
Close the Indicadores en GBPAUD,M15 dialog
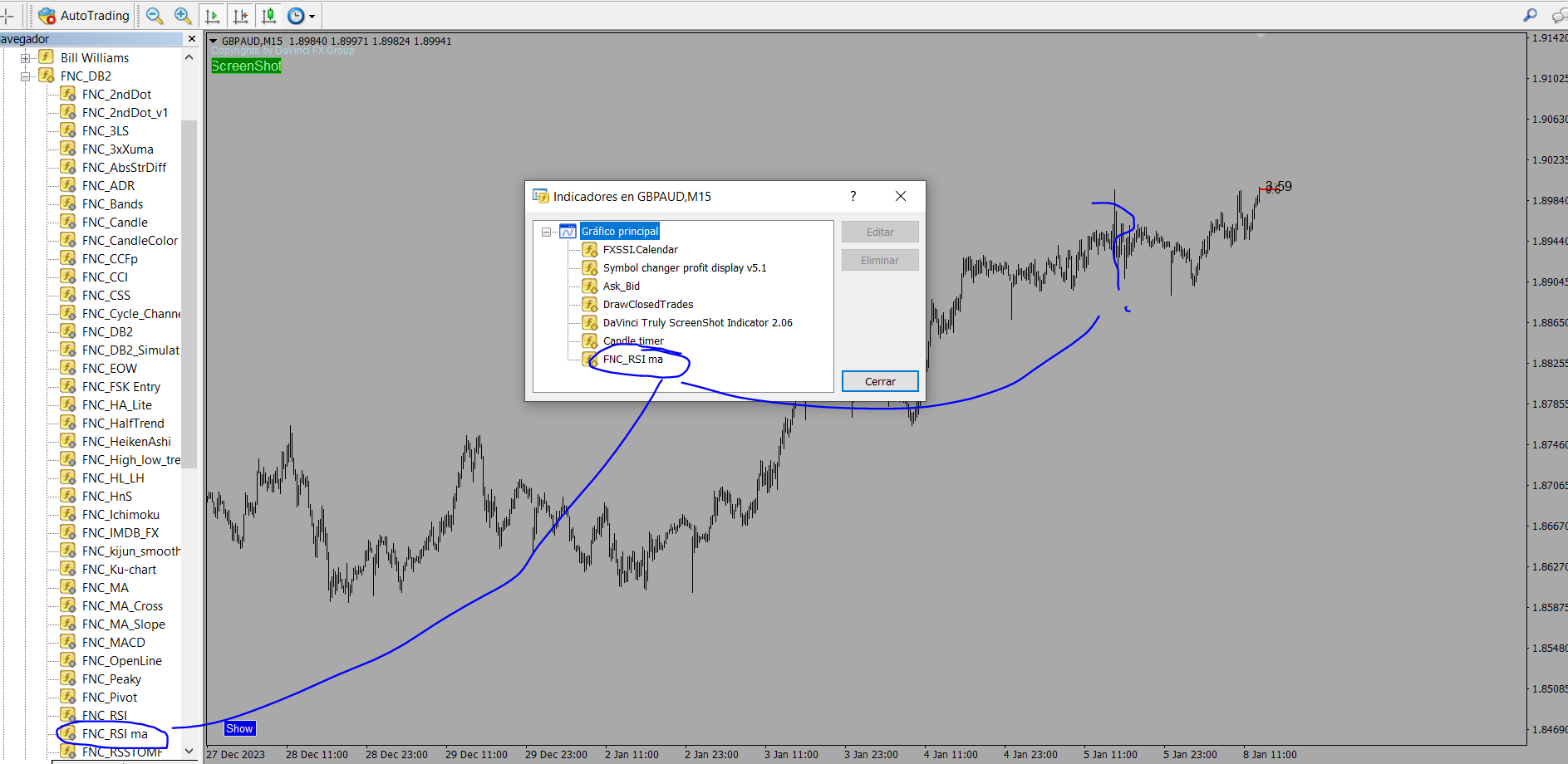coord(901,196)
